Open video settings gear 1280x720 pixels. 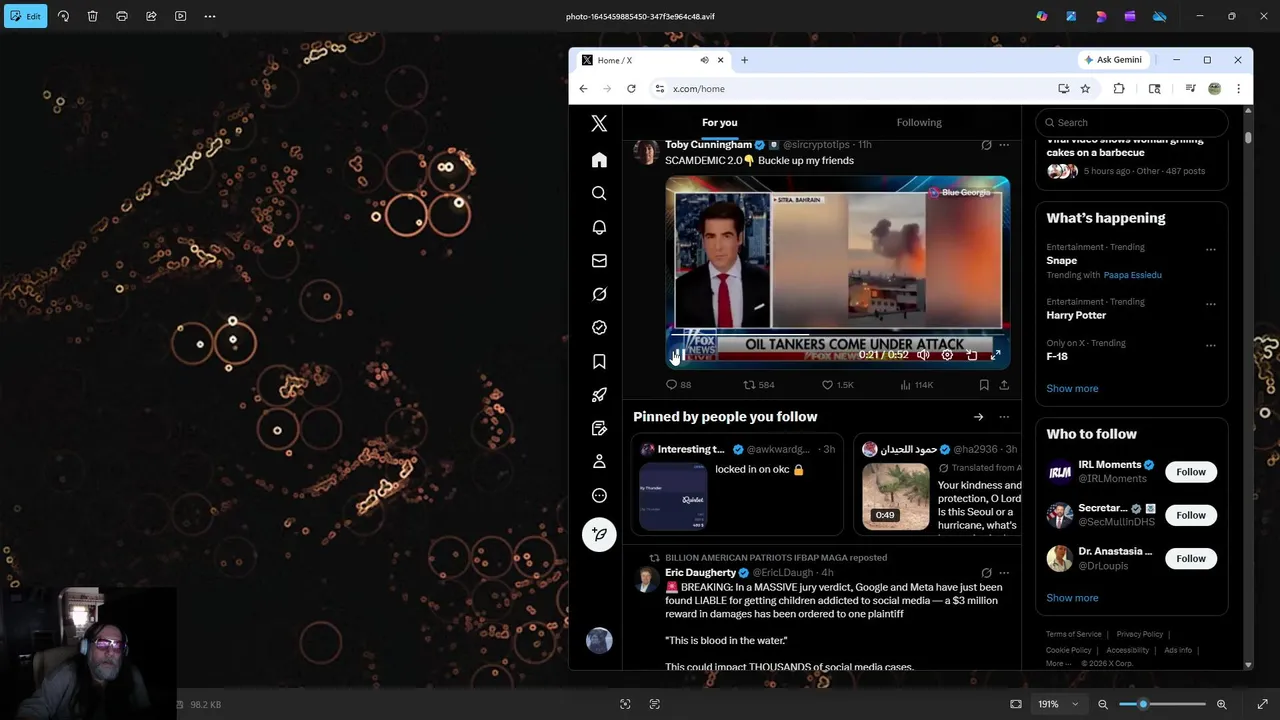[947, 355]
